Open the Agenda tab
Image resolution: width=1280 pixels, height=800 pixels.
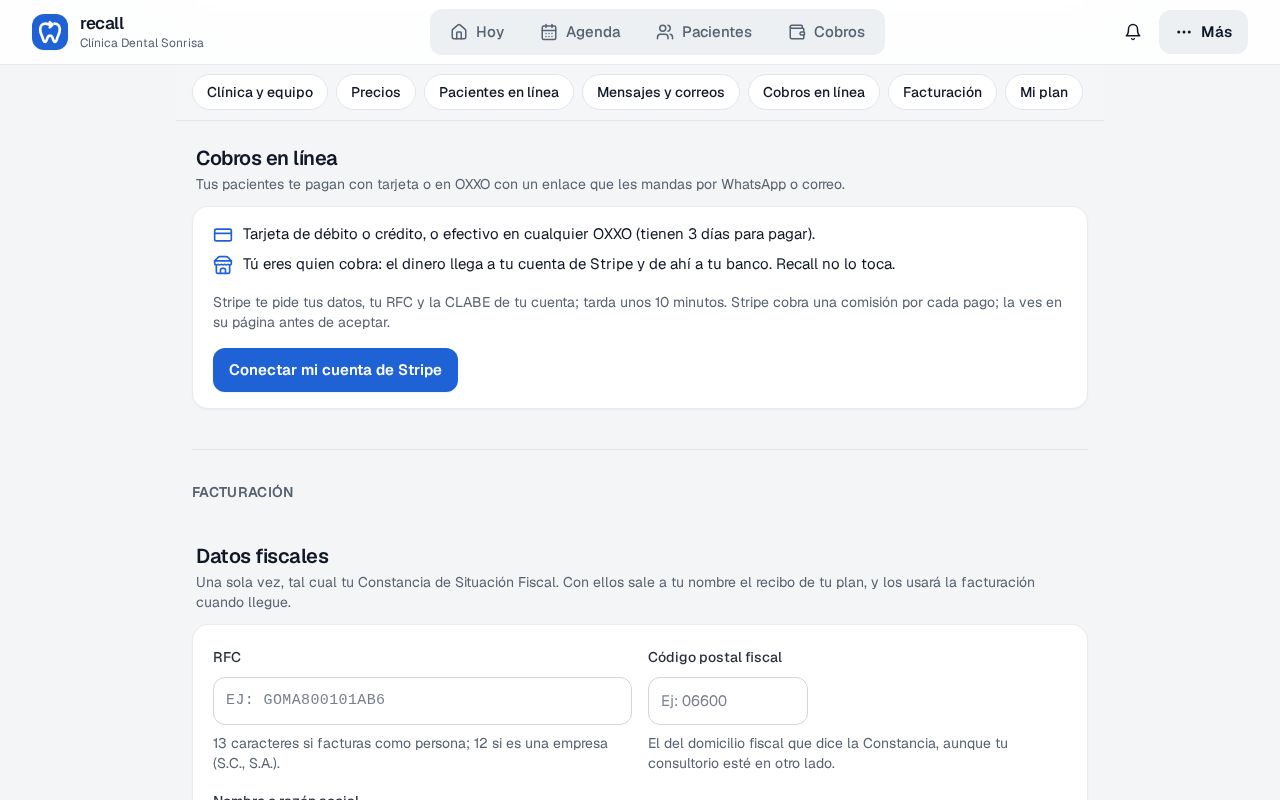click(580, 32)
